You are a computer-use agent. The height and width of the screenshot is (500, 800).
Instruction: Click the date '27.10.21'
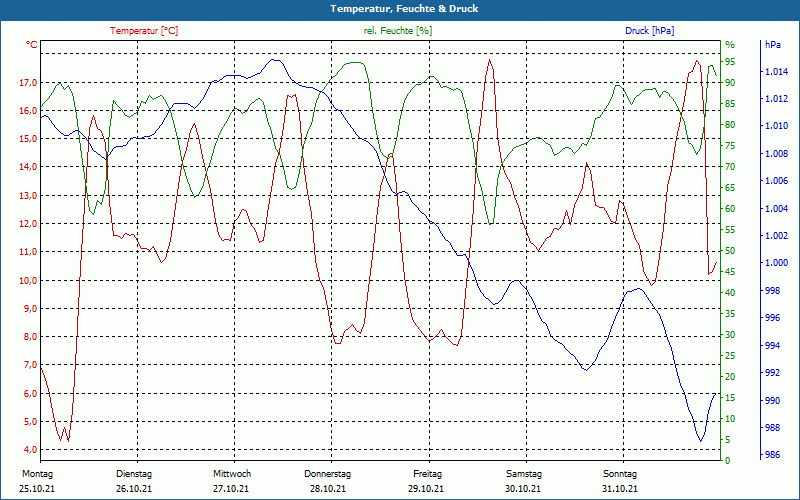231,489
